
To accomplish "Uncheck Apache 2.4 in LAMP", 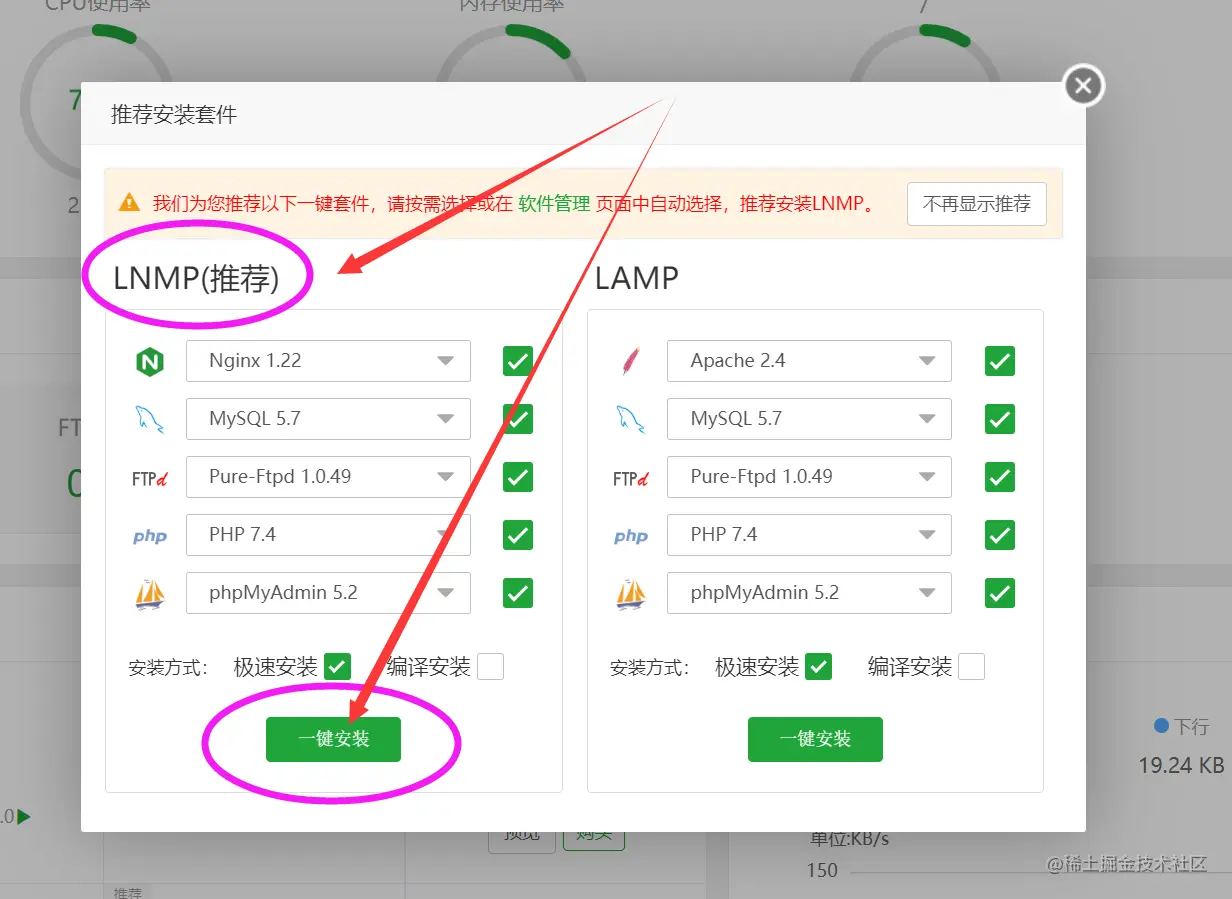I will pyautogui.click(x=1000, y=361).
